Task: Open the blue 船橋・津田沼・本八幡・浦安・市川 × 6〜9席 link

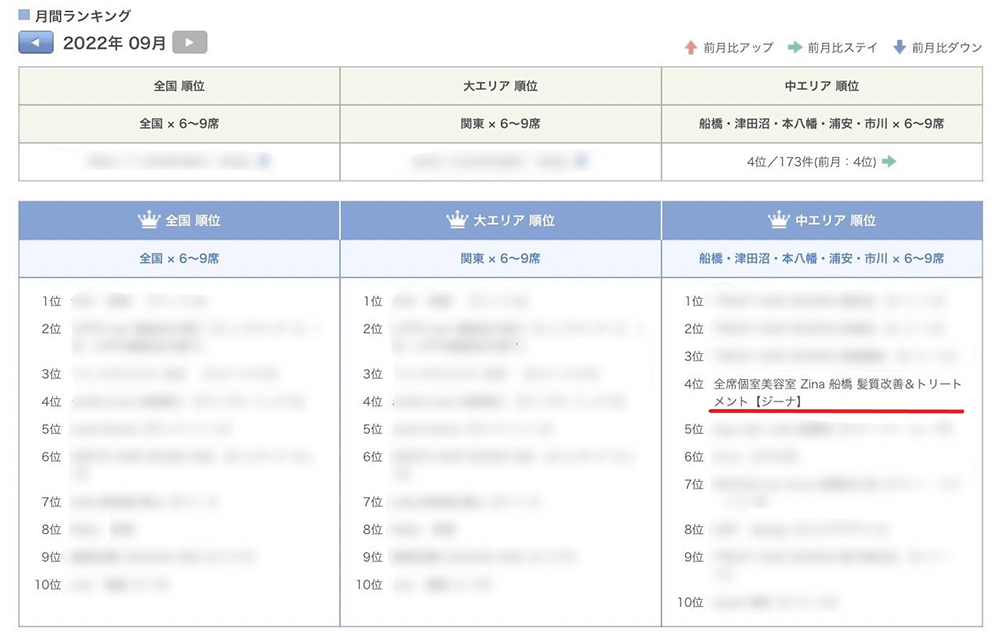Action: [x=821, y=258]
